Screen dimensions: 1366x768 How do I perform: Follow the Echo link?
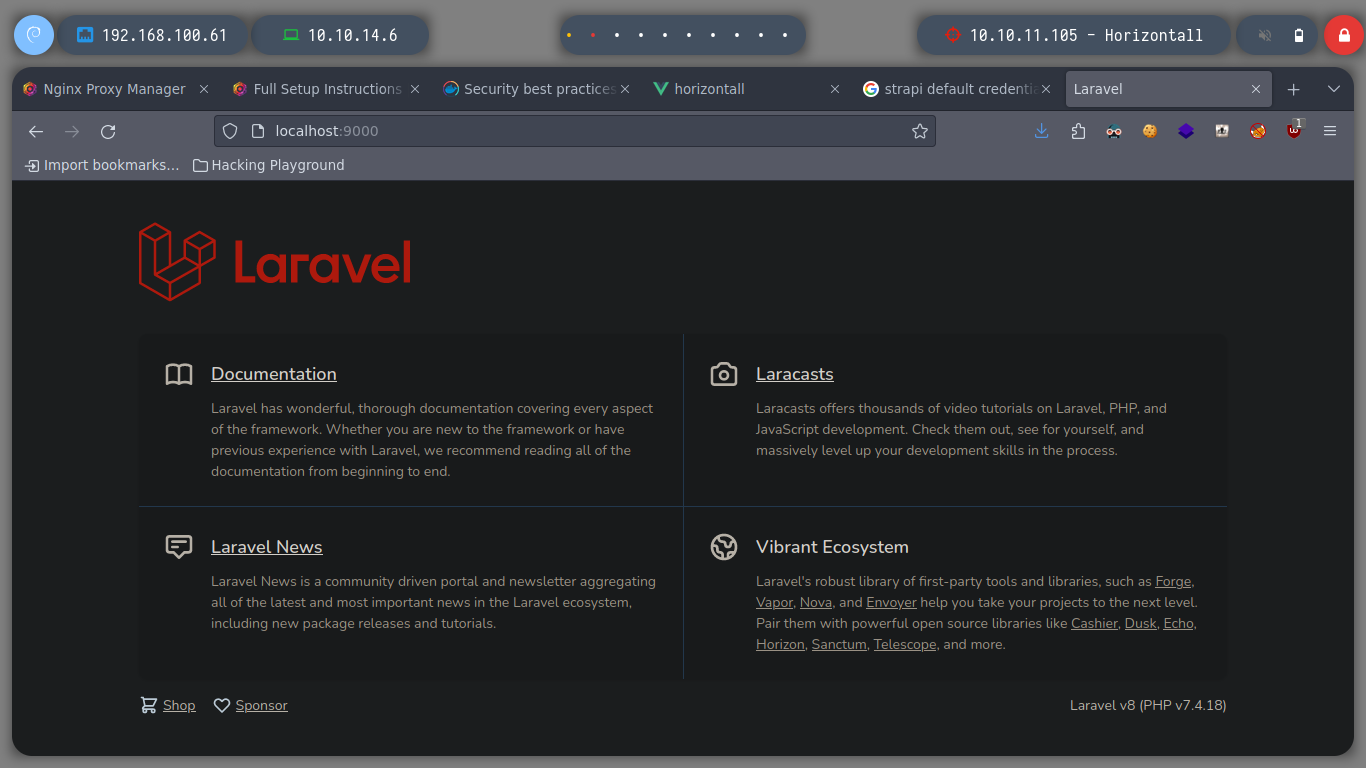point(1178,623)
